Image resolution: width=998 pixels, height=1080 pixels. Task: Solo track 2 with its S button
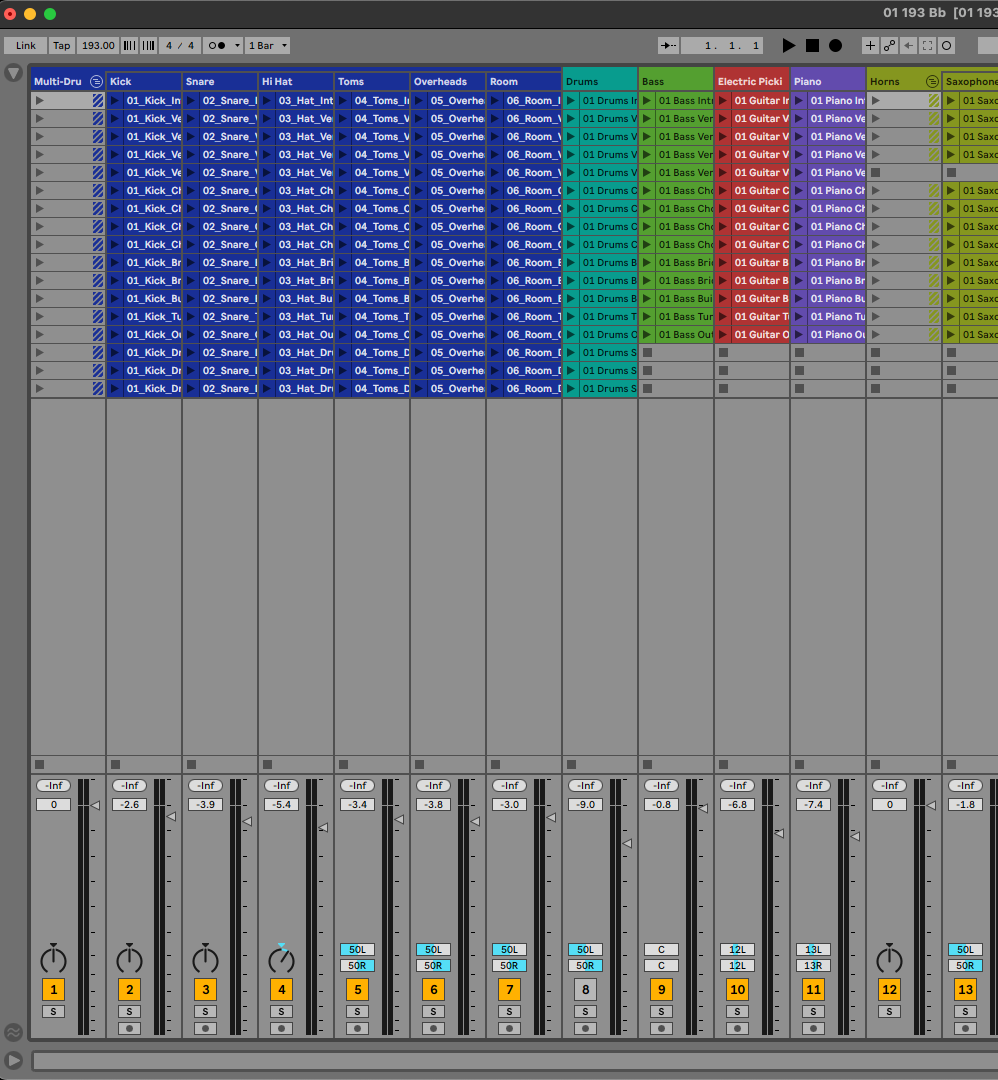129,1012
